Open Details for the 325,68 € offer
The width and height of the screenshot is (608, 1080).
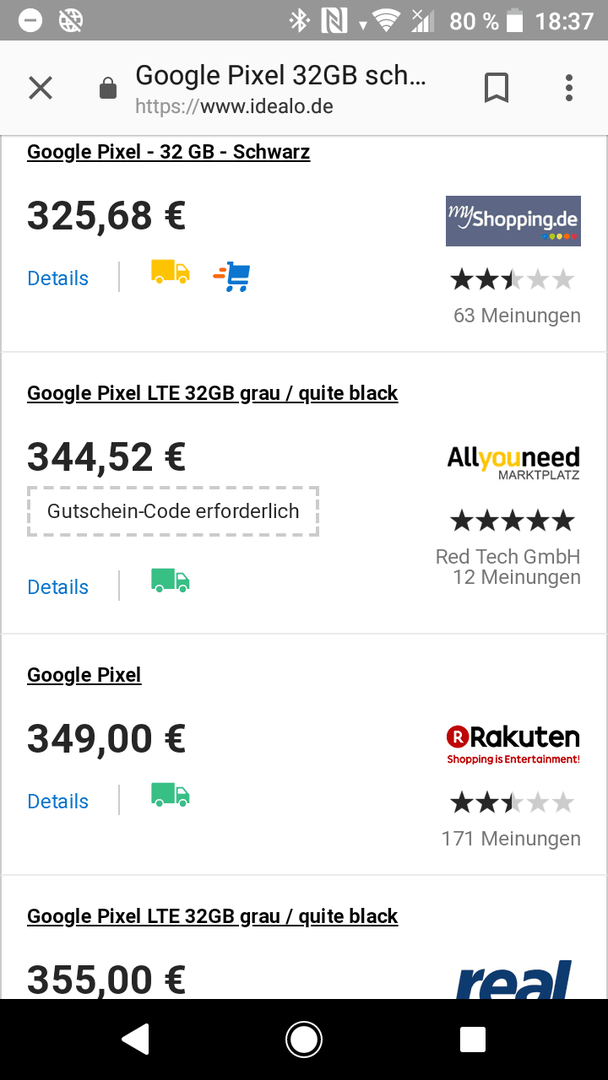58,278
